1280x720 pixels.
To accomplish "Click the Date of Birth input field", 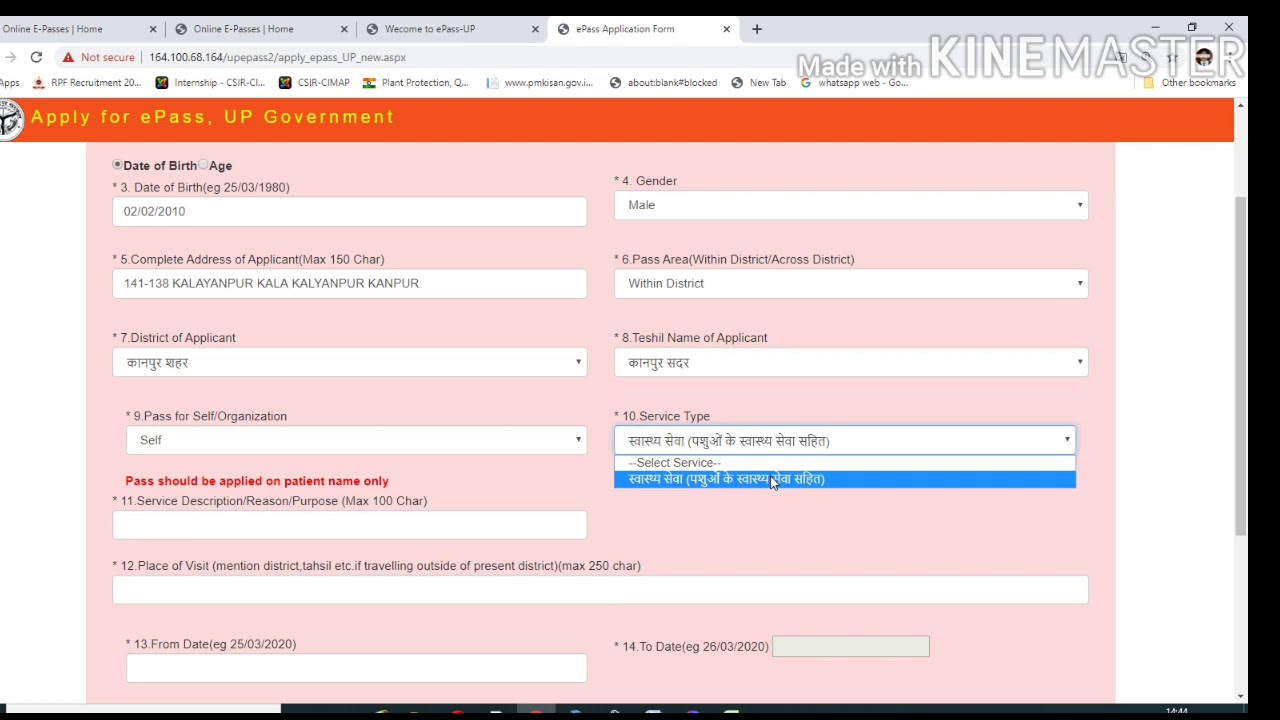I will [x=350, y=211].
